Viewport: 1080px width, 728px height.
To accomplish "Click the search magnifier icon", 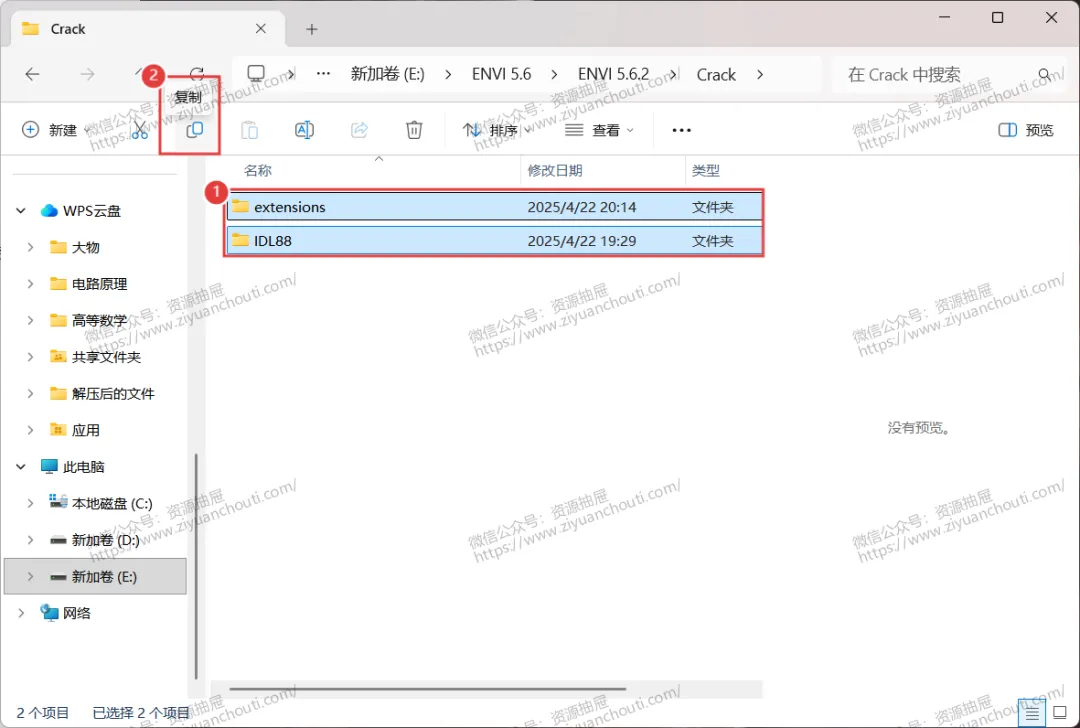I will tap(1045, 74).
